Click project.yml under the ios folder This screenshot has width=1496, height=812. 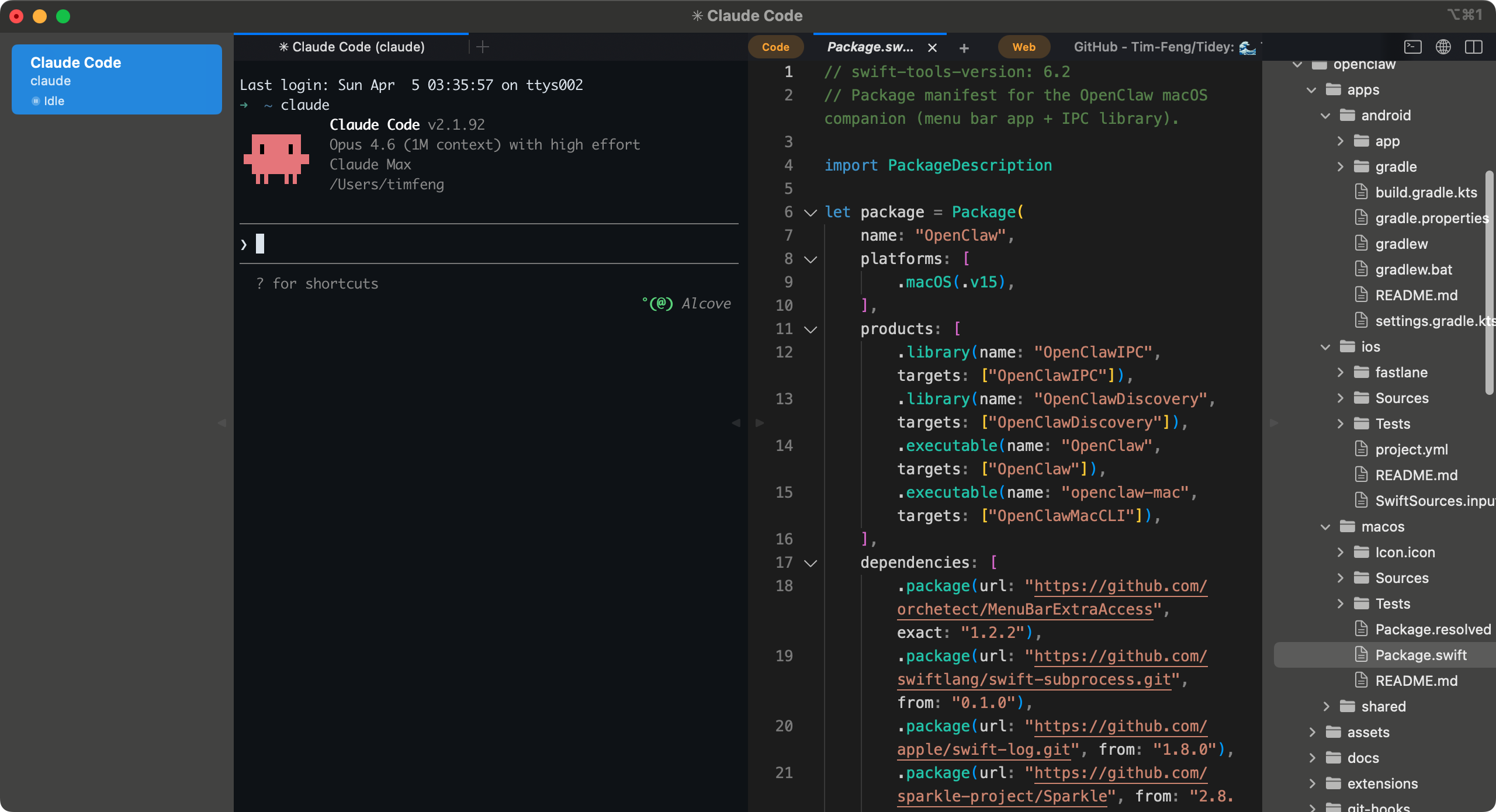click(1408, 449)
